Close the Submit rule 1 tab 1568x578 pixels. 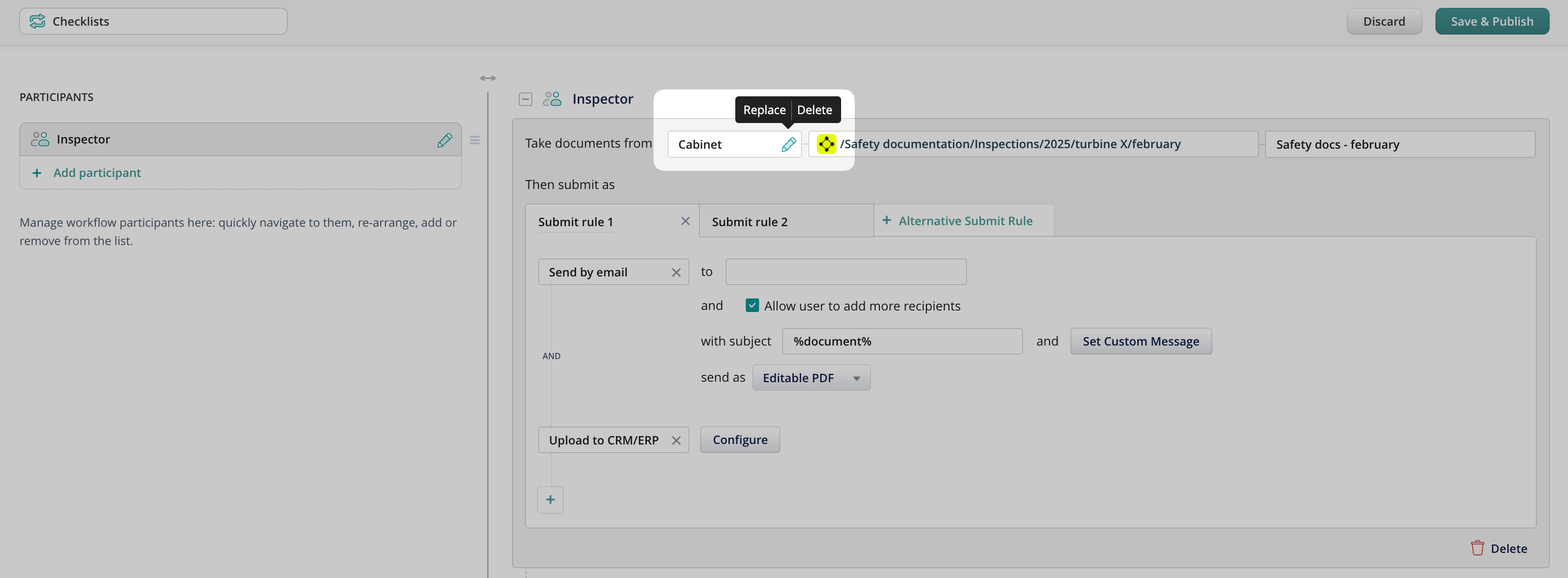(x=685, y=221)
